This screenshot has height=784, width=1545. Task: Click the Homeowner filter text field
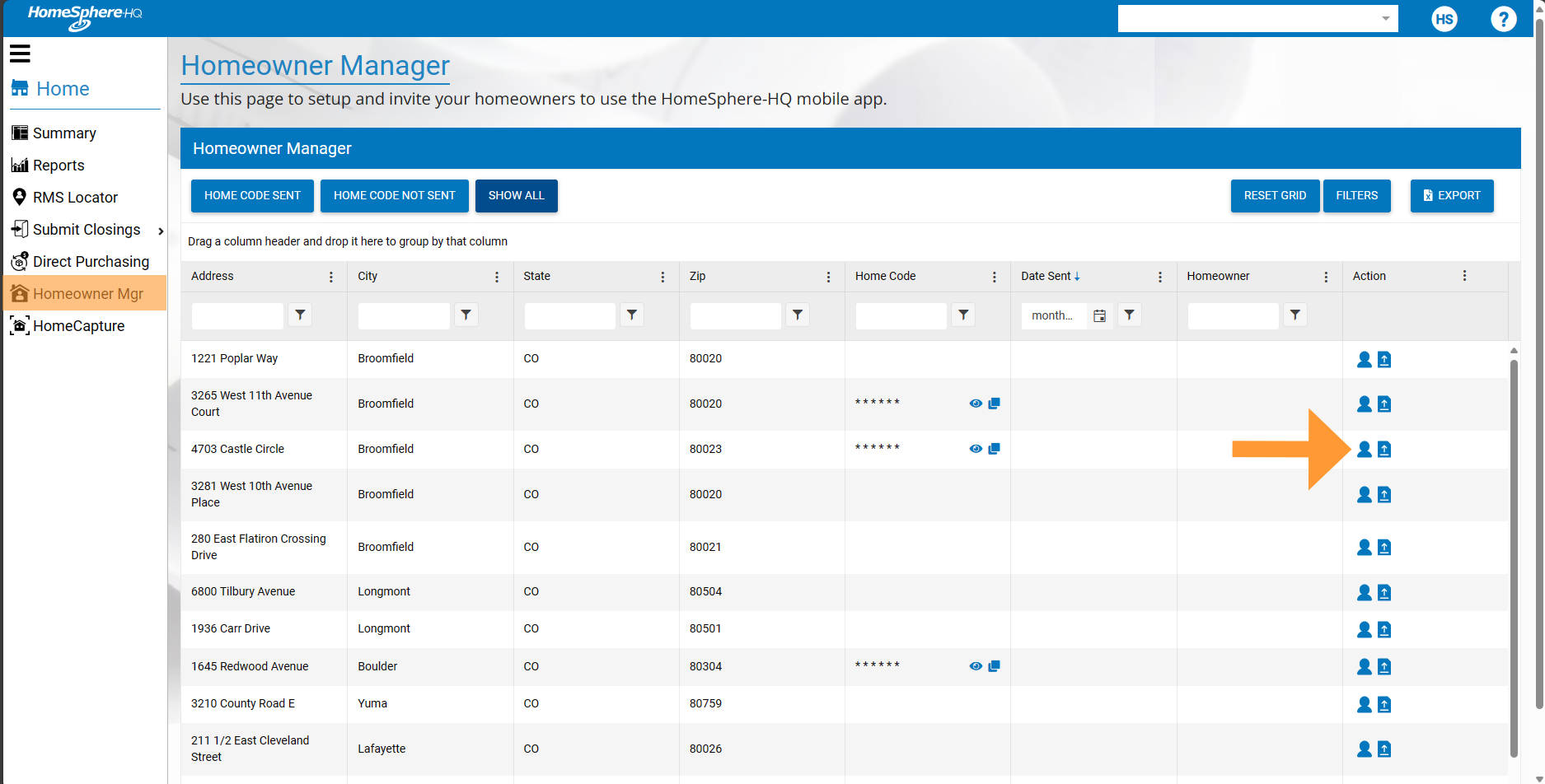(x=1233, y=315)
